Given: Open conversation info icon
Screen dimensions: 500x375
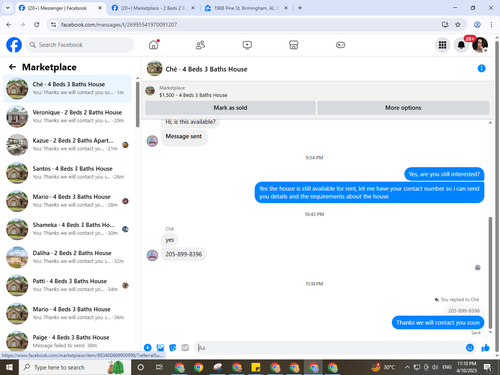Looking at the screenshot, I should click(481, 68).
